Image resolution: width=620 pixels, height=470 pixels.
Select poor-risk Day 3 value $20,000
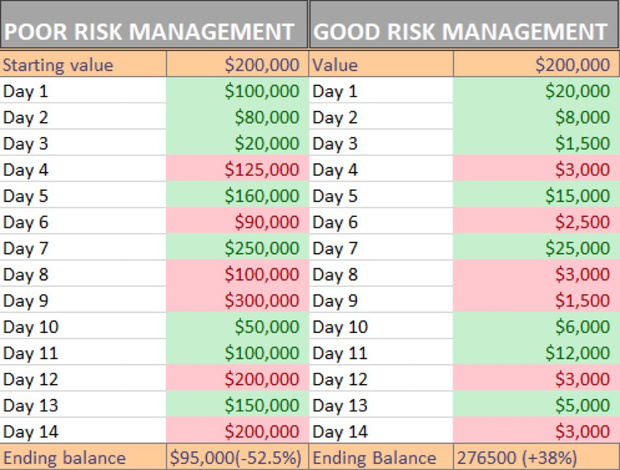point(238,143)
